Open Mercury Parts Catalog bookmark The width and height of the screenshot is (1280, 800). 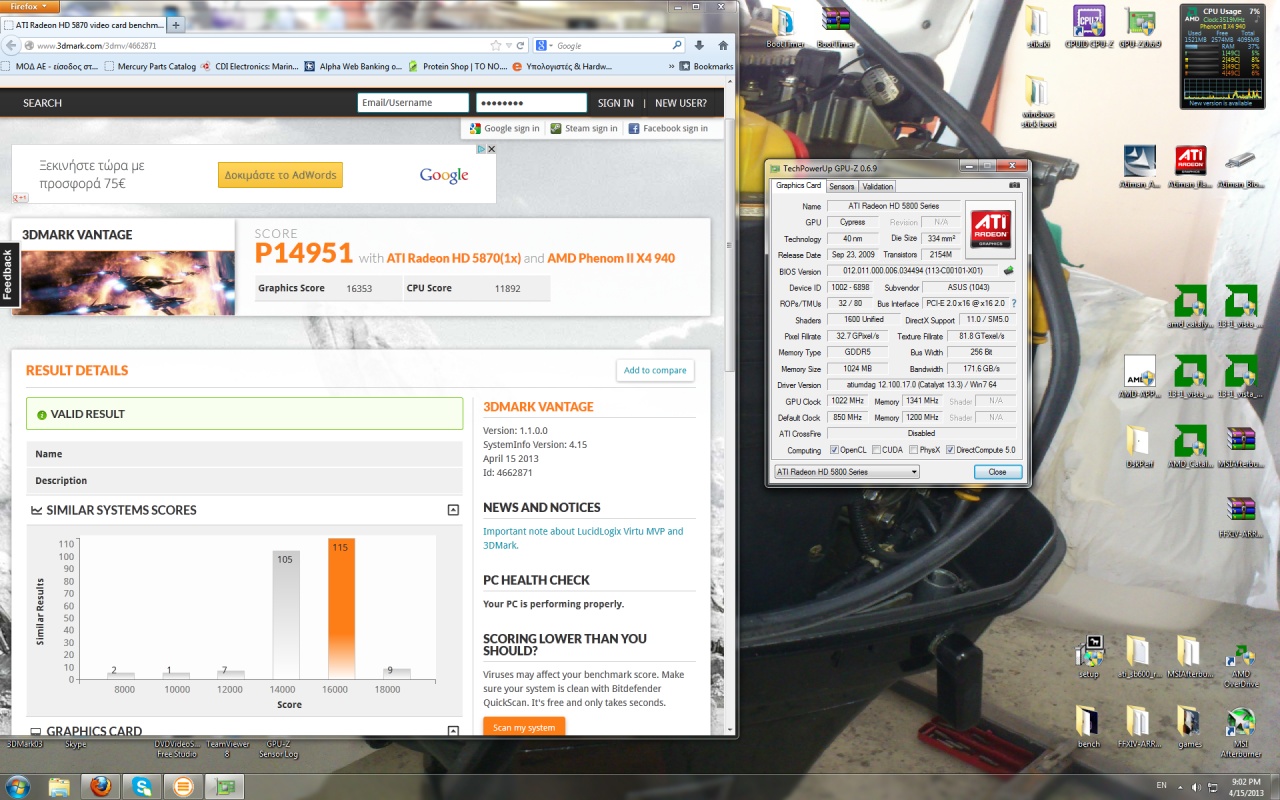click(149, 66)
